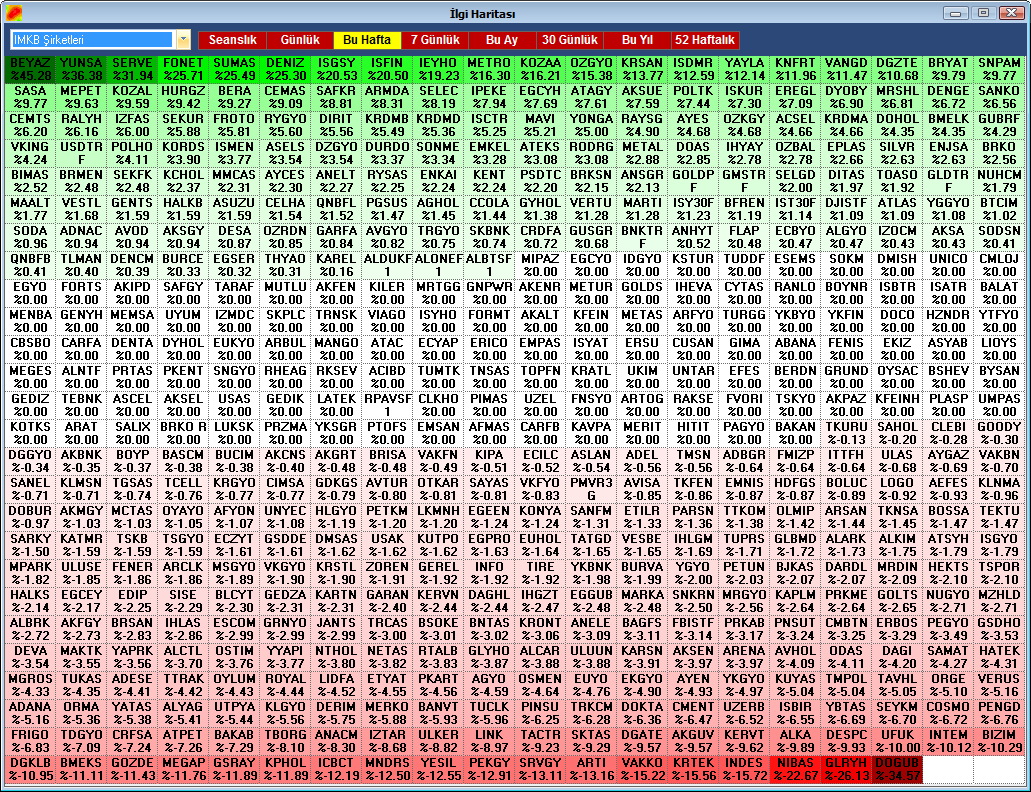The image size is (1031, 792).
Task: Switch to the Bu Ay tab
Action: click(502, 40)
